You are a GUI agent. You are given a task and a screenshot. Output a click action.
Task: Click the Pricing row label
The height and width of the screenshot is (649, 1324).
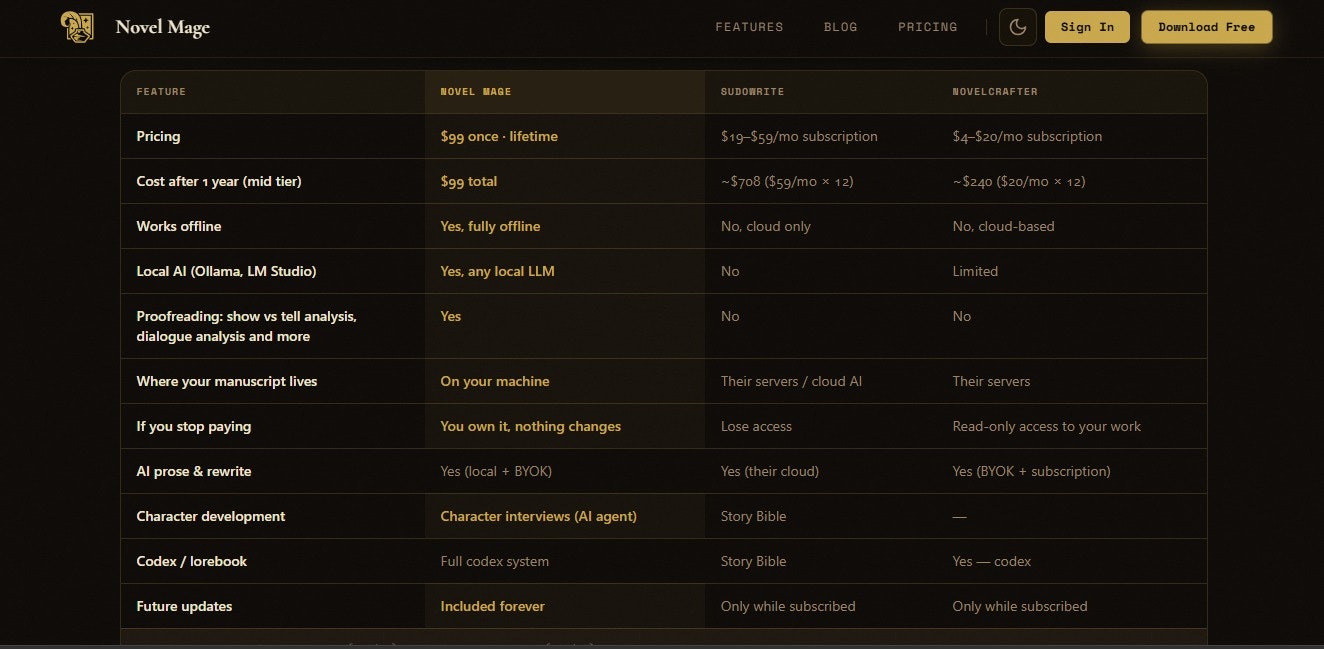158,136
